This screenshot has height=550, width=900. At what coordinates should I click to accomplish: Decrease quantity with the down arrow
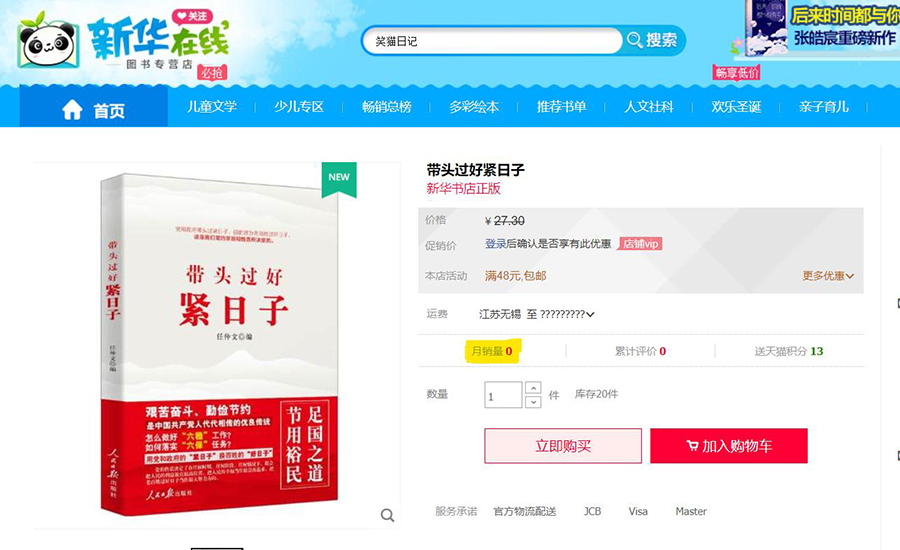(x=533, y=402)
